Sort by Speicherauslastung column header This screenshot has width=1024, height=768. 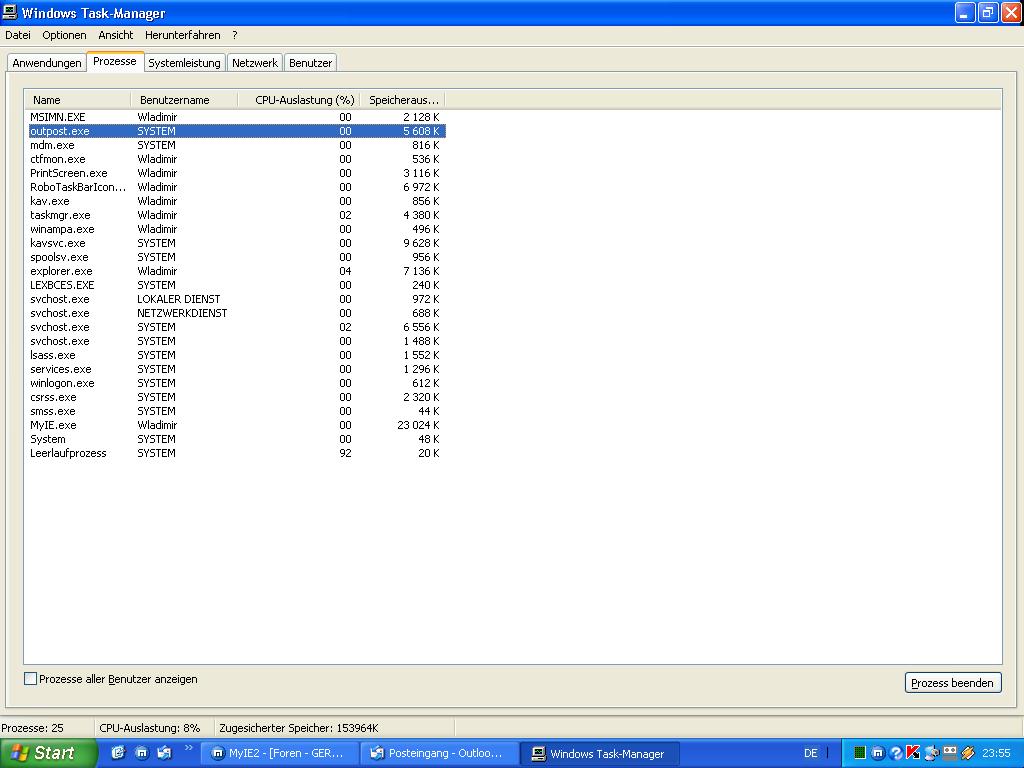pos(402,100)
